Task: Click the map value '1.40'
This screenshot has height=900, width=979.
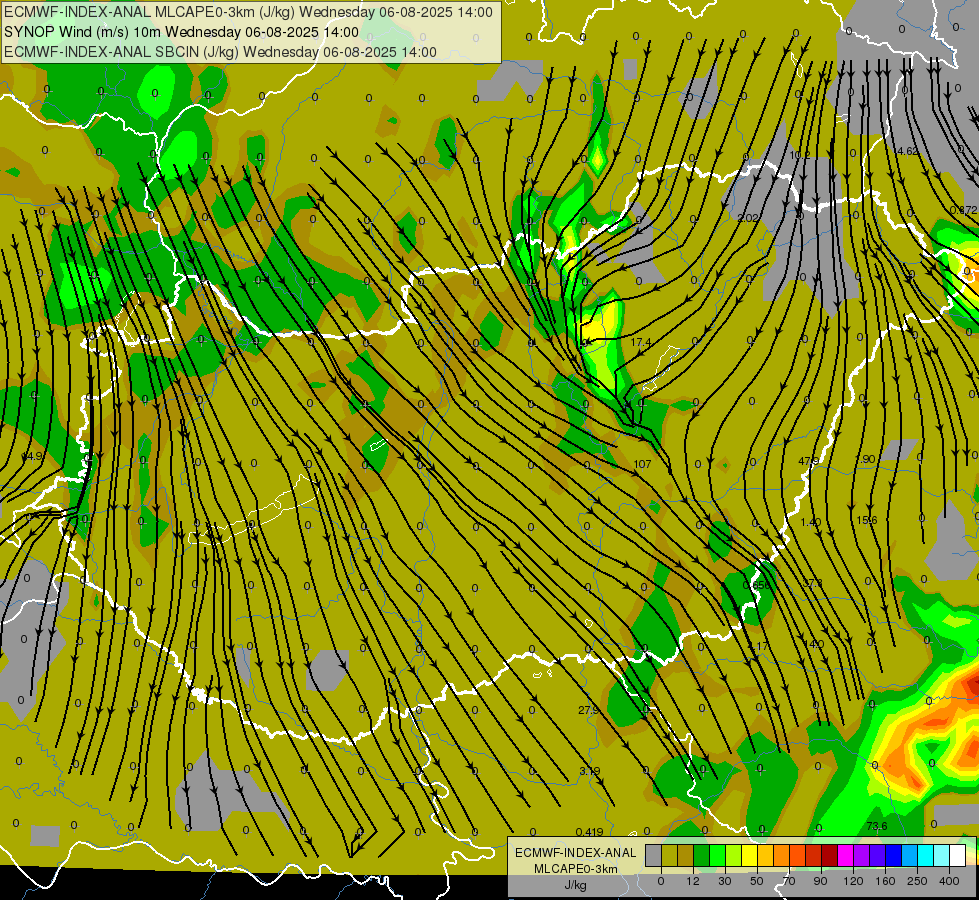Action: coord(810,522)
